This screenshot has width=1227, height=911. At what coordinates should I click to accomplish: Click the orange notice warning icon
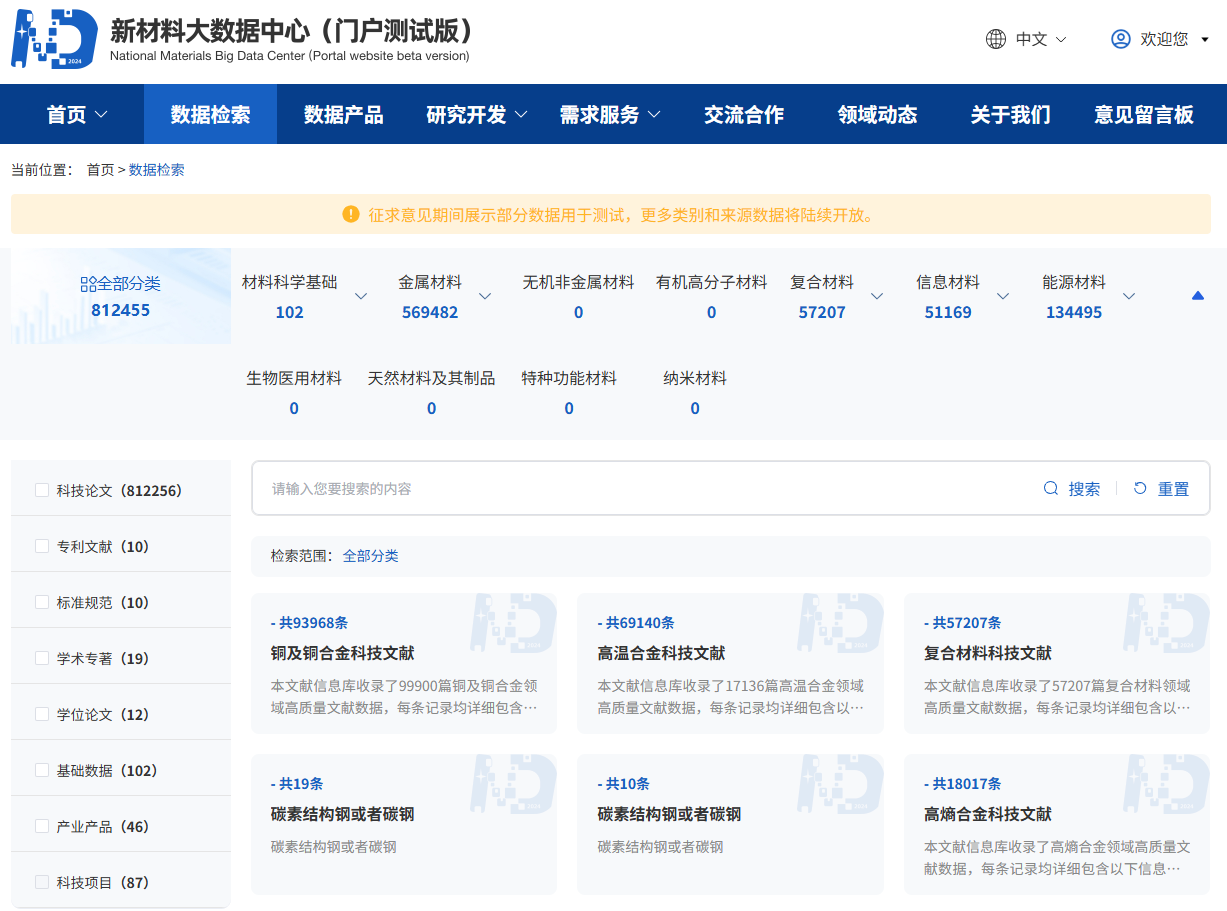pos(350,214)
